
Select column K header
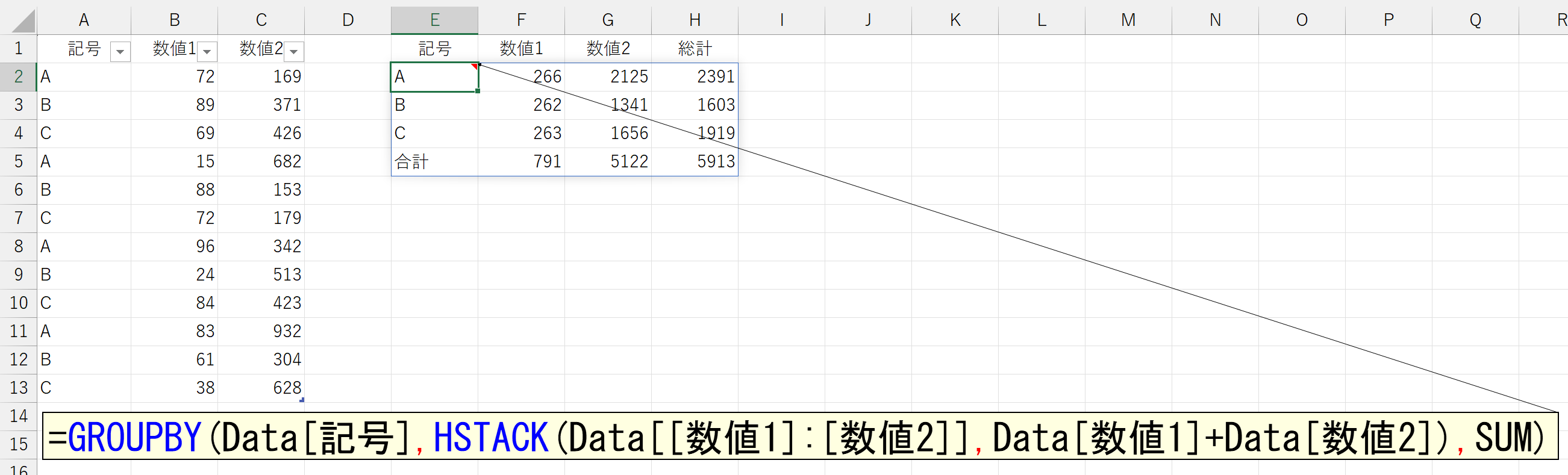point(955,20)
